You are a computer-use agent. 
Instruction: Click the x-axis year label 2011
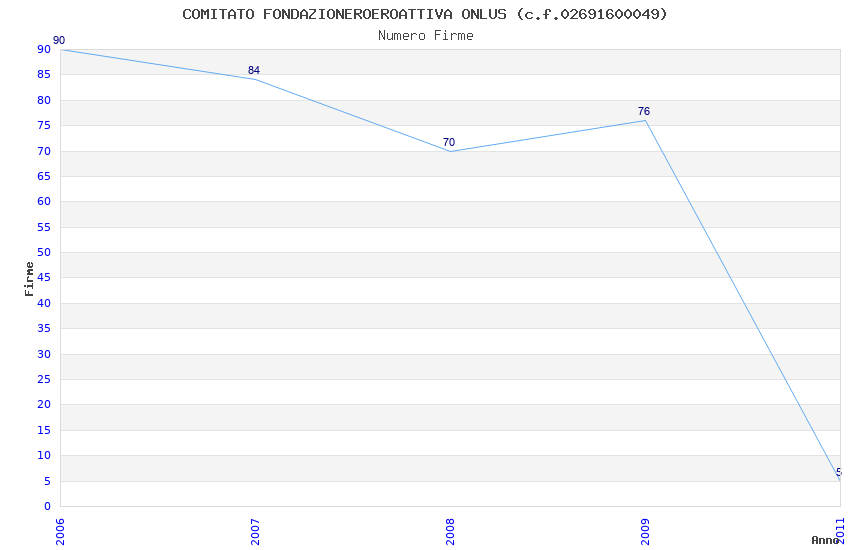point(840,530)
